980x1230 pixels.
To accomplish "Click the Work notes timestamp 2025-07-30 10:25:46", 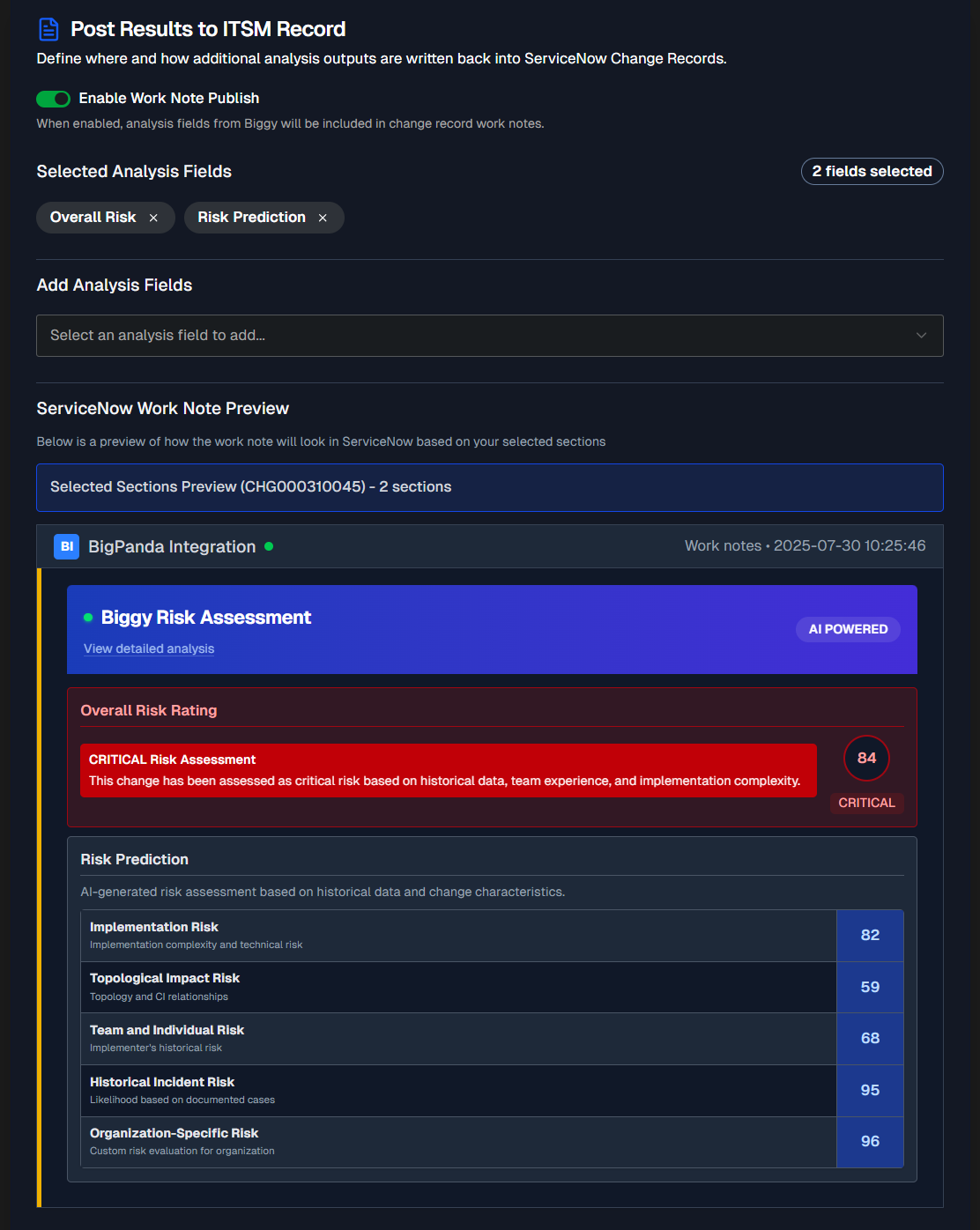I will tap(806, 546).
